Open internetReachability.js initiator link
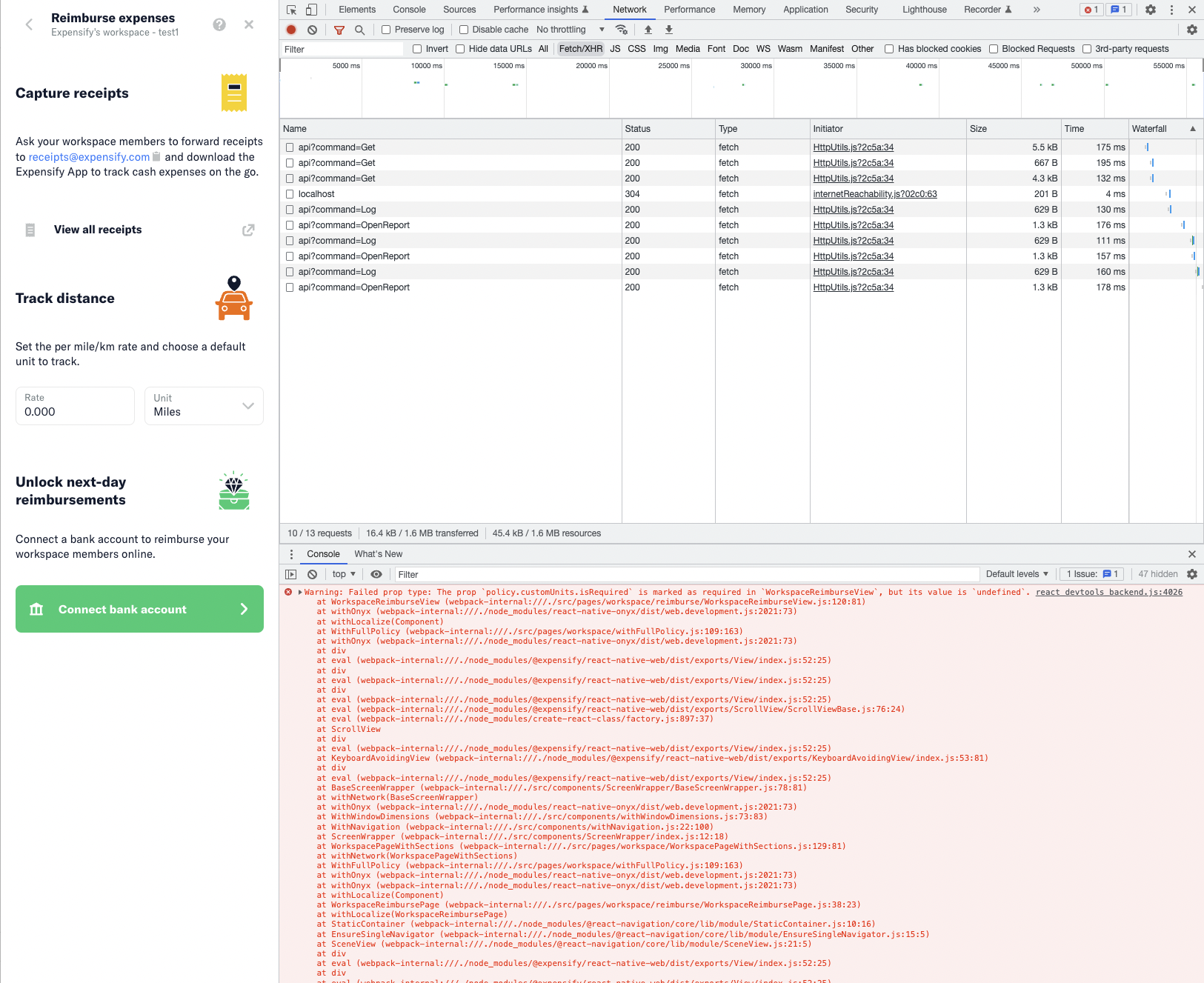 (x=874, y=194)
